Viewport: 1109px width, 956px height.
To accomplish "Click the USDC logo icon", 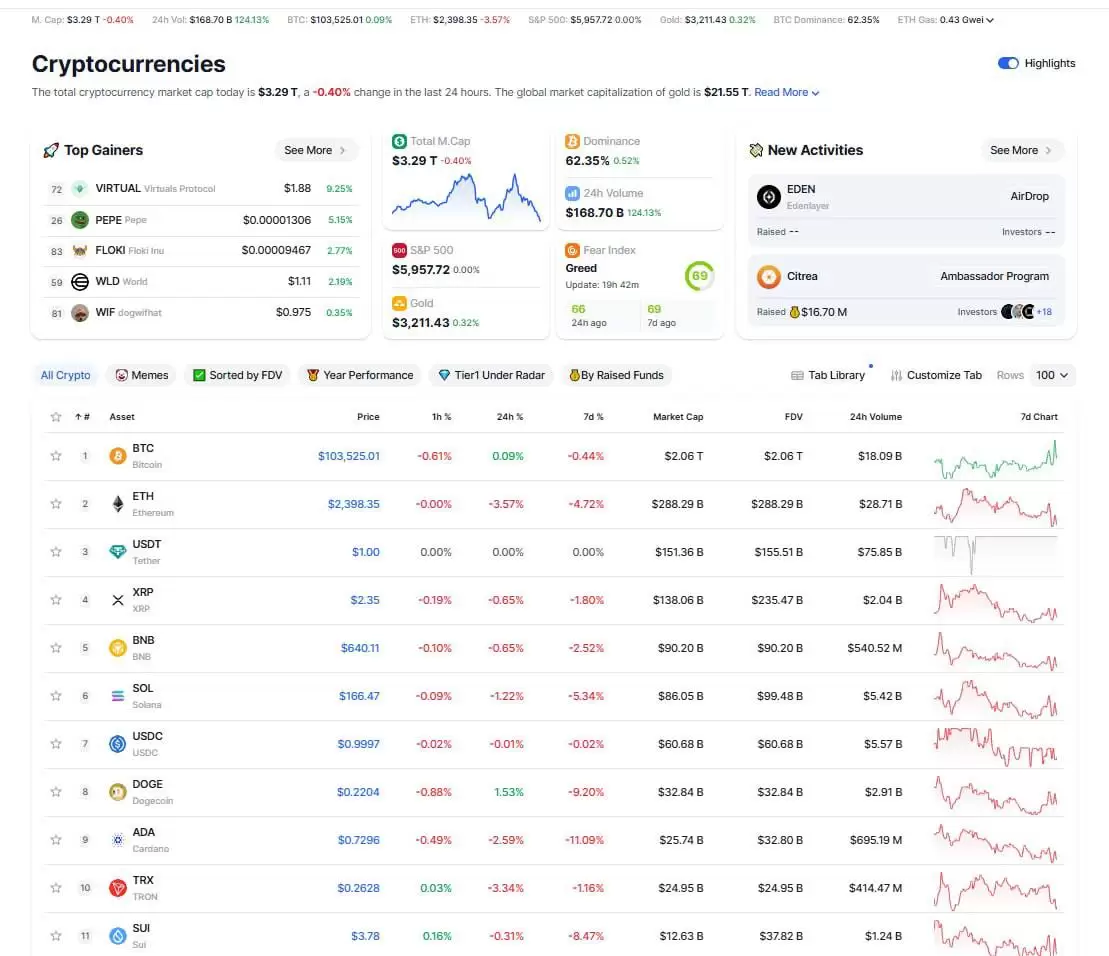I will (117, 744).
